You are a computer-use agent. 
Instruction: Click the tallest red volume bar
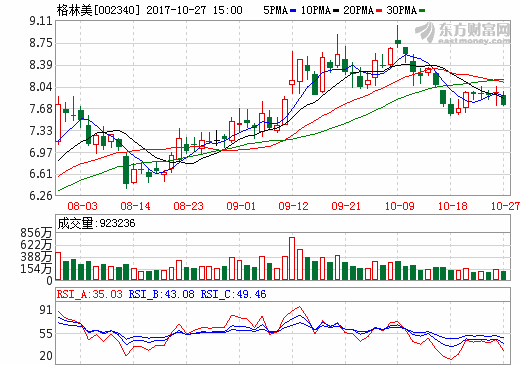point(292,258)
